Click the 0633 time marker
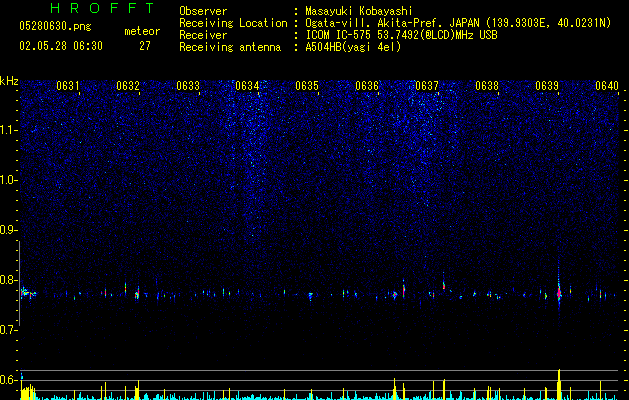The height and width of the screenshot is (400, 629). [188, 86]
